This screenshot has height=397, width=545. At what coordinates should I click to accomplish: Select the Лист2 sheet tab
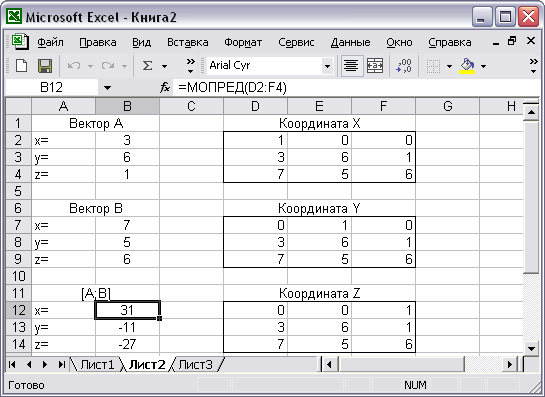[x=147, y=365]
